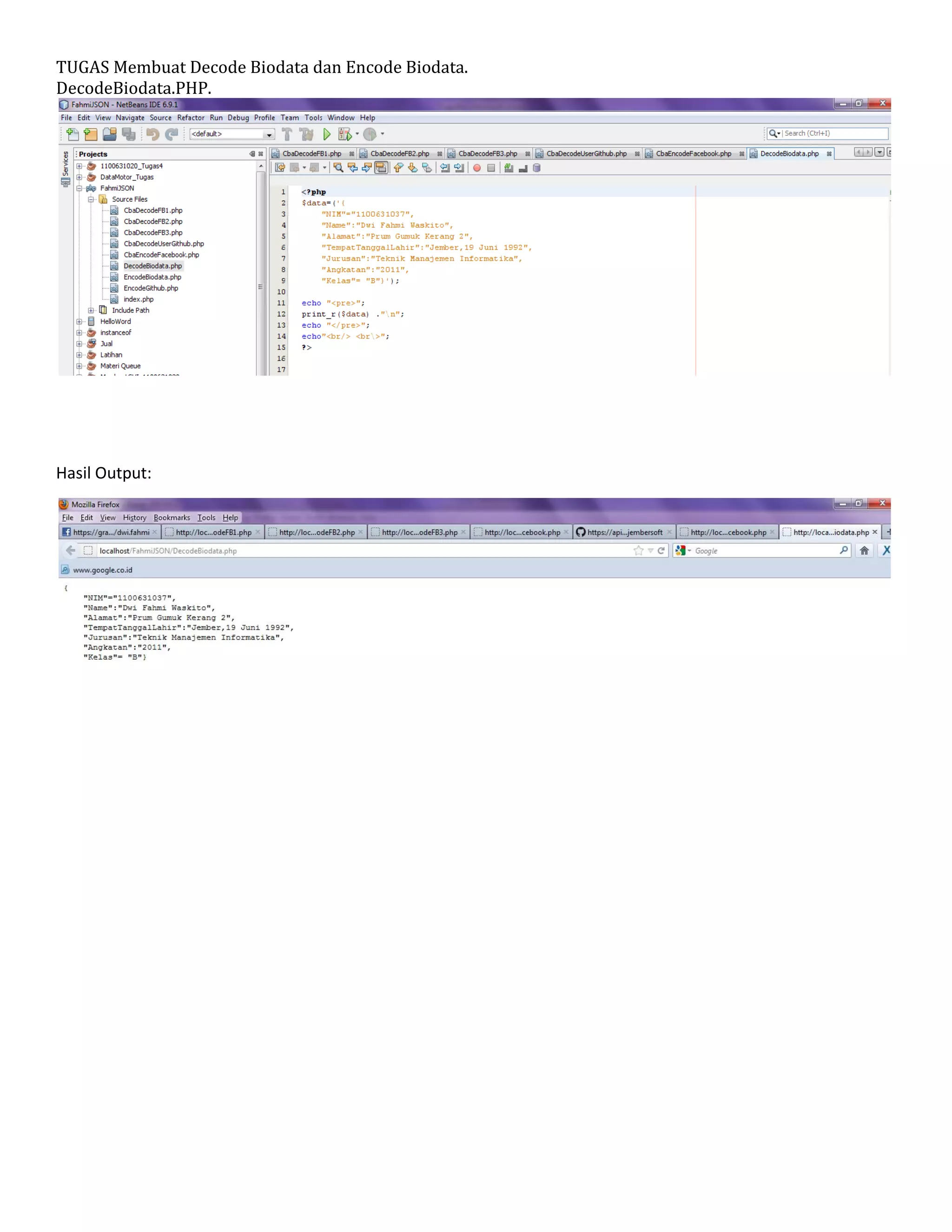Screen dimensions: 952x1232
Task: Click the Save All icon in NetBeans
Action: (x=129, y=134)
